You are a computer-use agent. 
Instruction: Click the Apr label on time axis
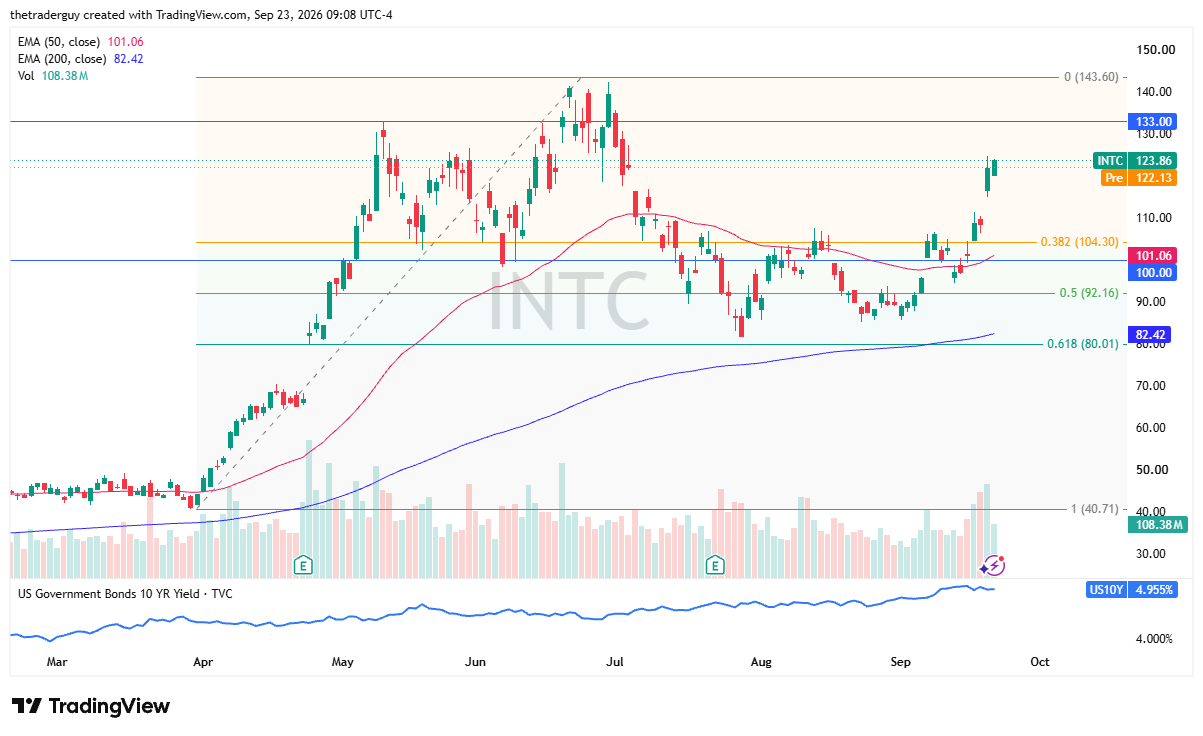[x=203, y=661]
